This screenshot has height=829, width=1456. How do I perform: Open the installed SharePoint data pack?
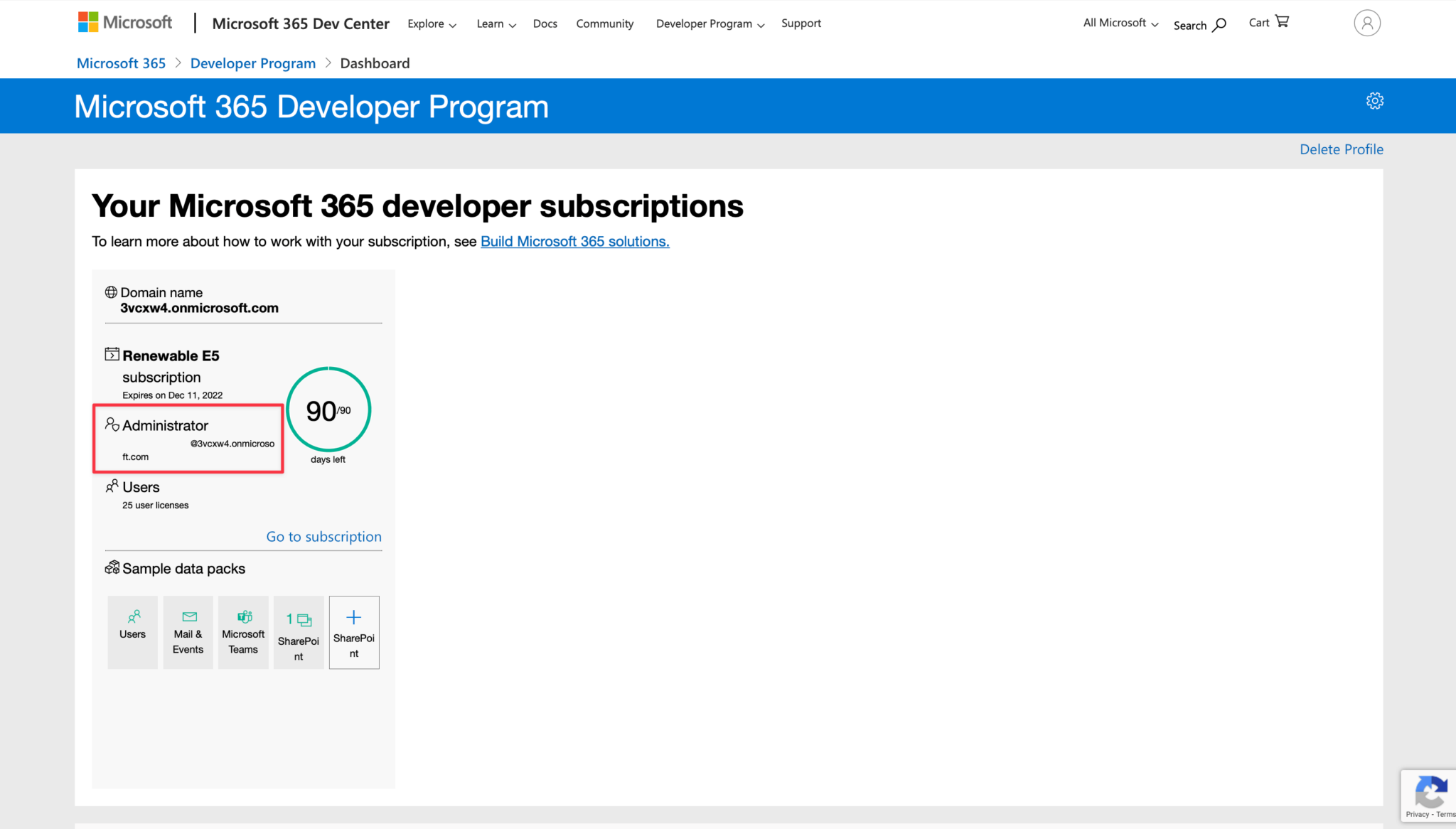pyautogui.click(x=299, y=632)
